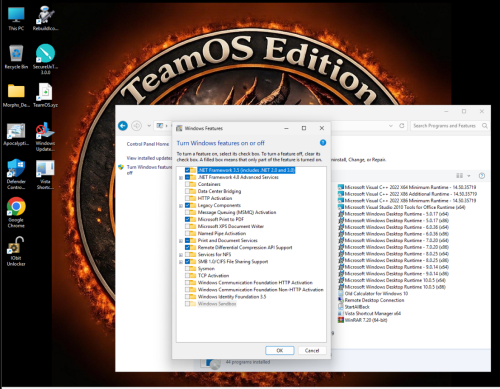Screen dimensions: 500x389
Task: Click the refresh icon beside address bar
Action: click(x=402, y=126)
